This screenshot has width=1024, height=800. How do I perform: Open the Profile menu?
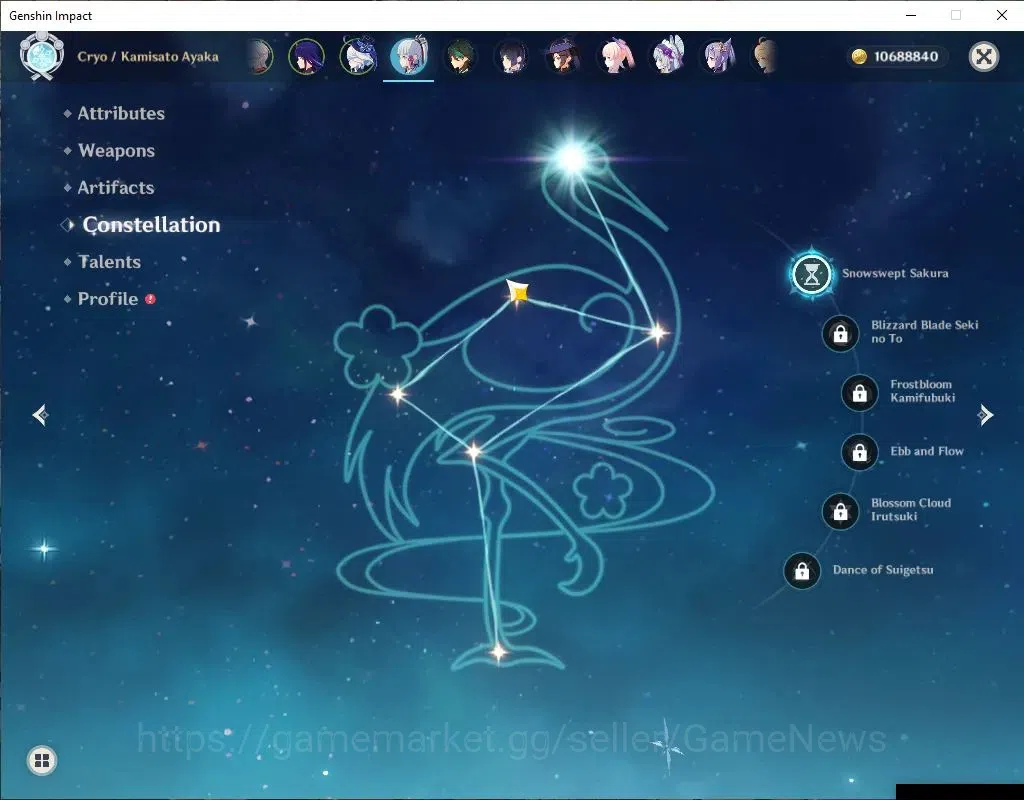[108, 299]
